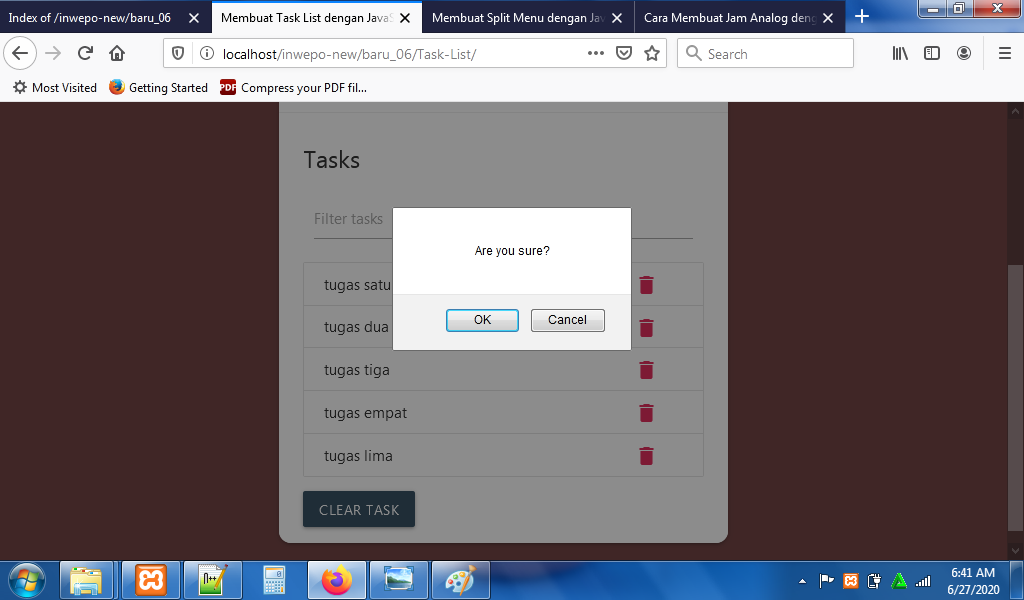
Task: Focus the browser Search box
Action: point(765,54)
